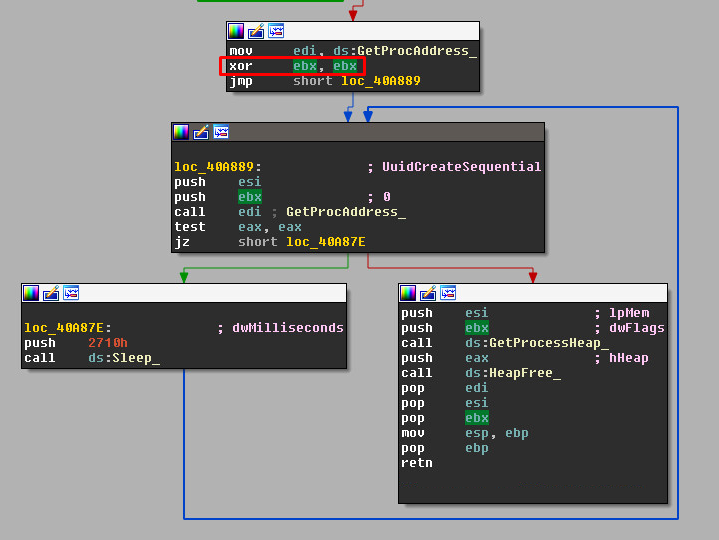Edit comment icon in loc_40A87E Sleep block

(51, 293)
